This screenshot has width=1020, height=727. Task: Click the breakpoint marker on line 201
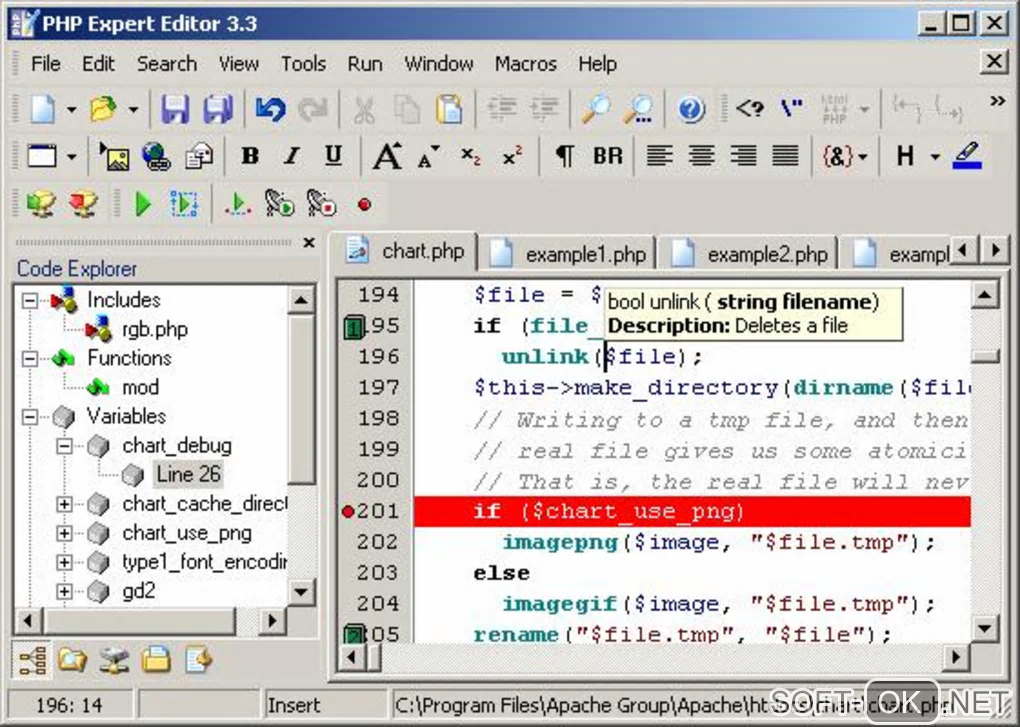(348, 512)
